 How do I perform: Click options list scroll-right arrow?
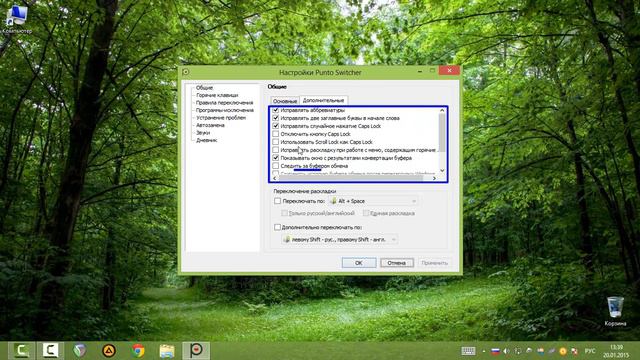[x=434, y=178]
